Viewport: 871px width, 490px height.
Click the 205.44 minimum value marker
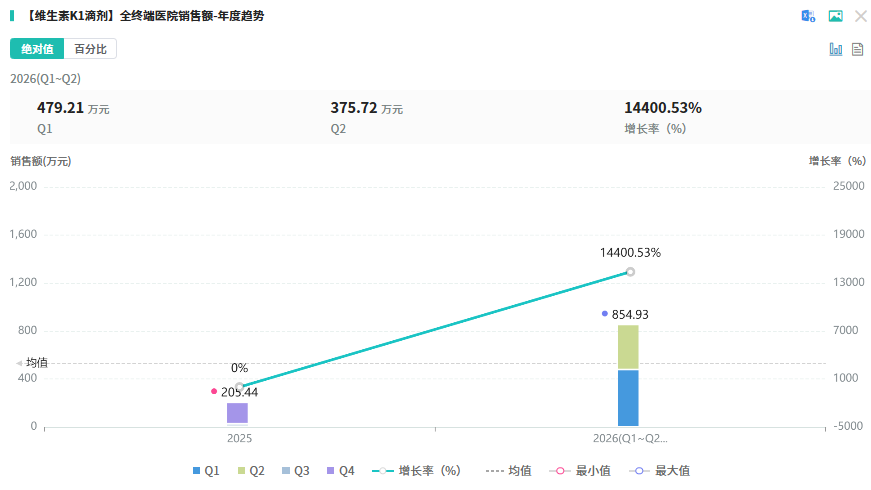click(214, 392)
